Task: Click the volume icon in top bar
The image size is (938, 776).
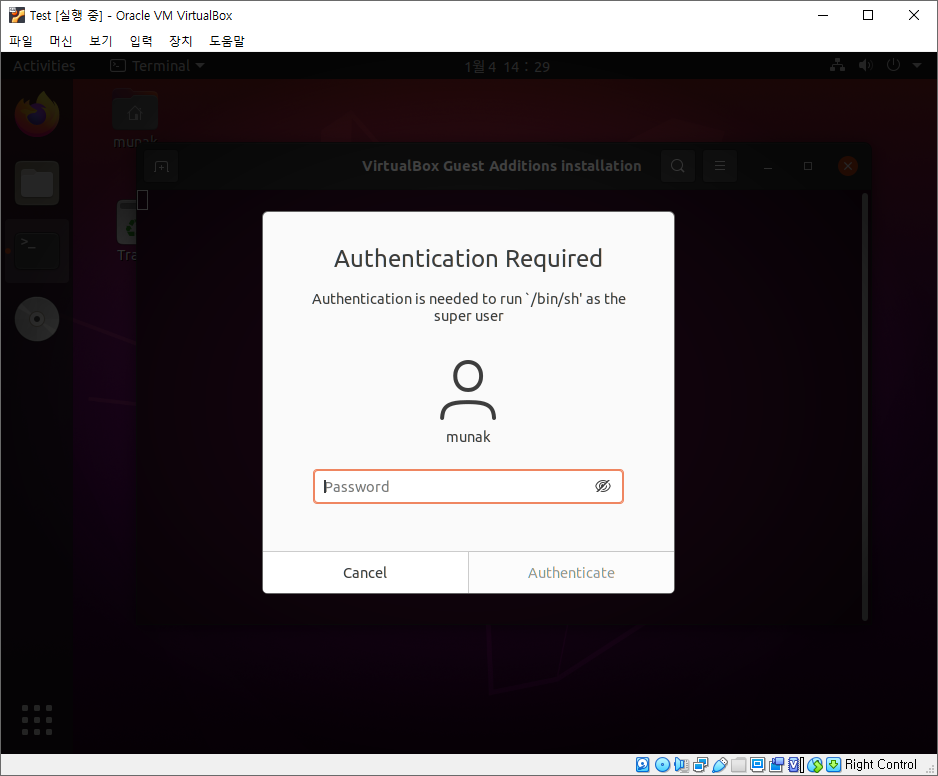Action: [866, 65]
